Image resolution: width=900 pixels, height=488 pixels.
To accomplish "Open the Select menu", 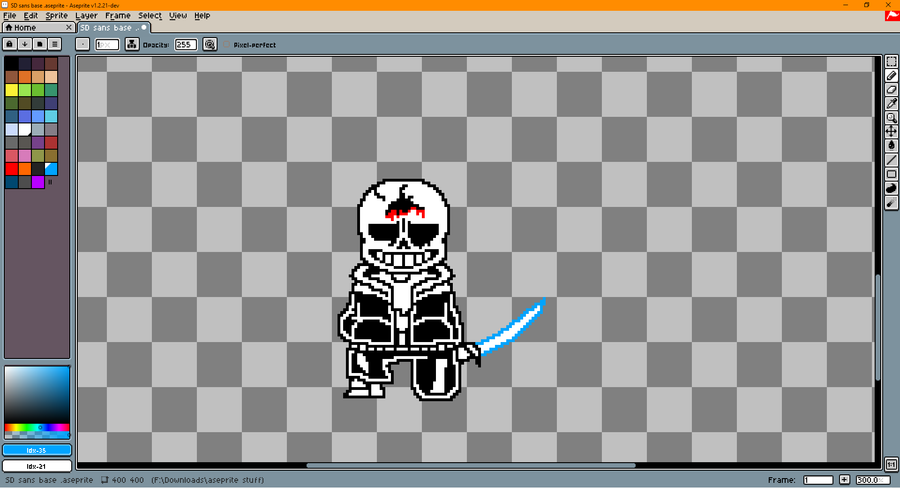I will pyautogui.click(x=150, y=16).
